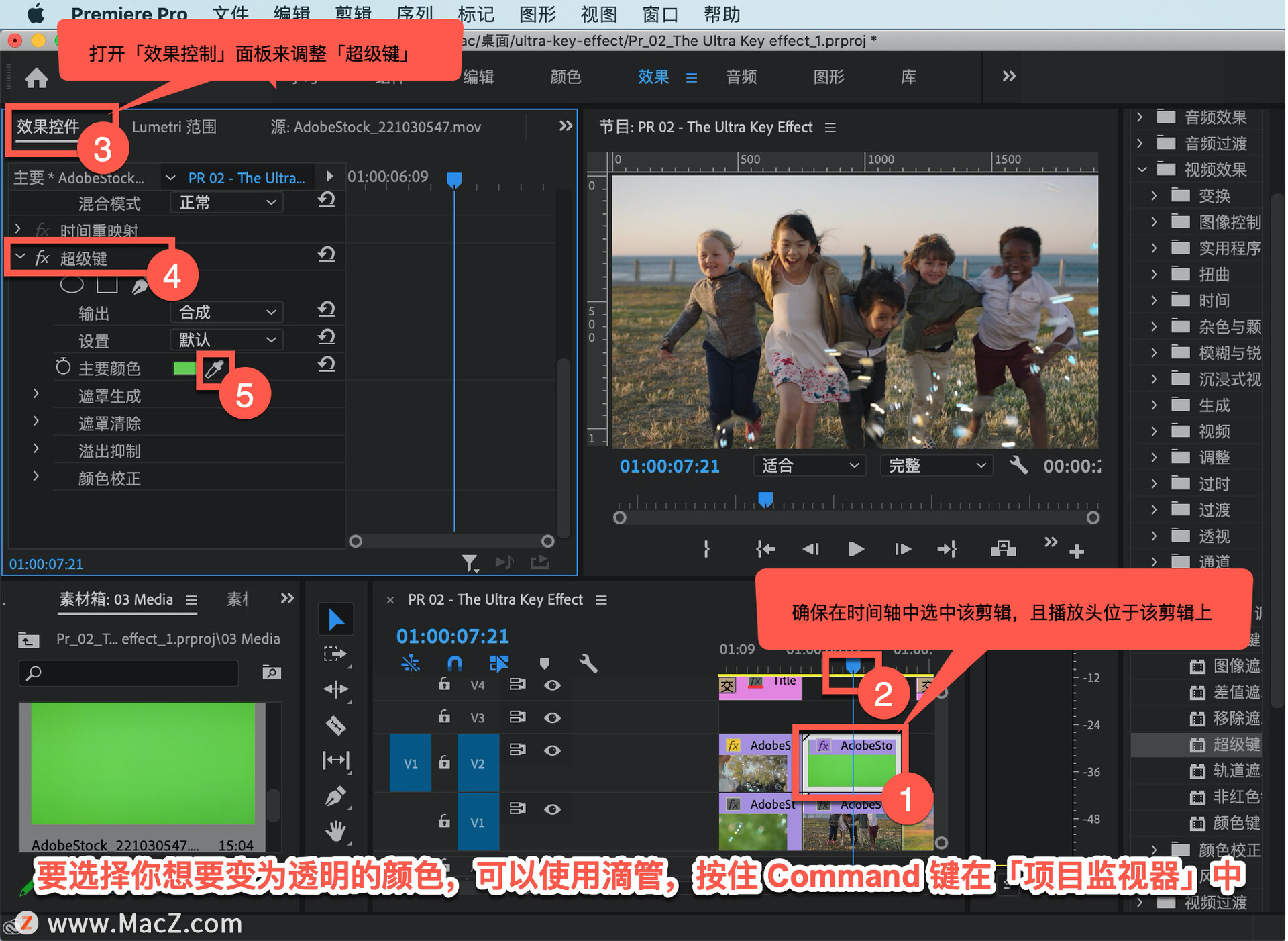Expand the 遮罩生成 section
Image resolution: width=1288 pixels, height=941 pixels.
(36, 394)
